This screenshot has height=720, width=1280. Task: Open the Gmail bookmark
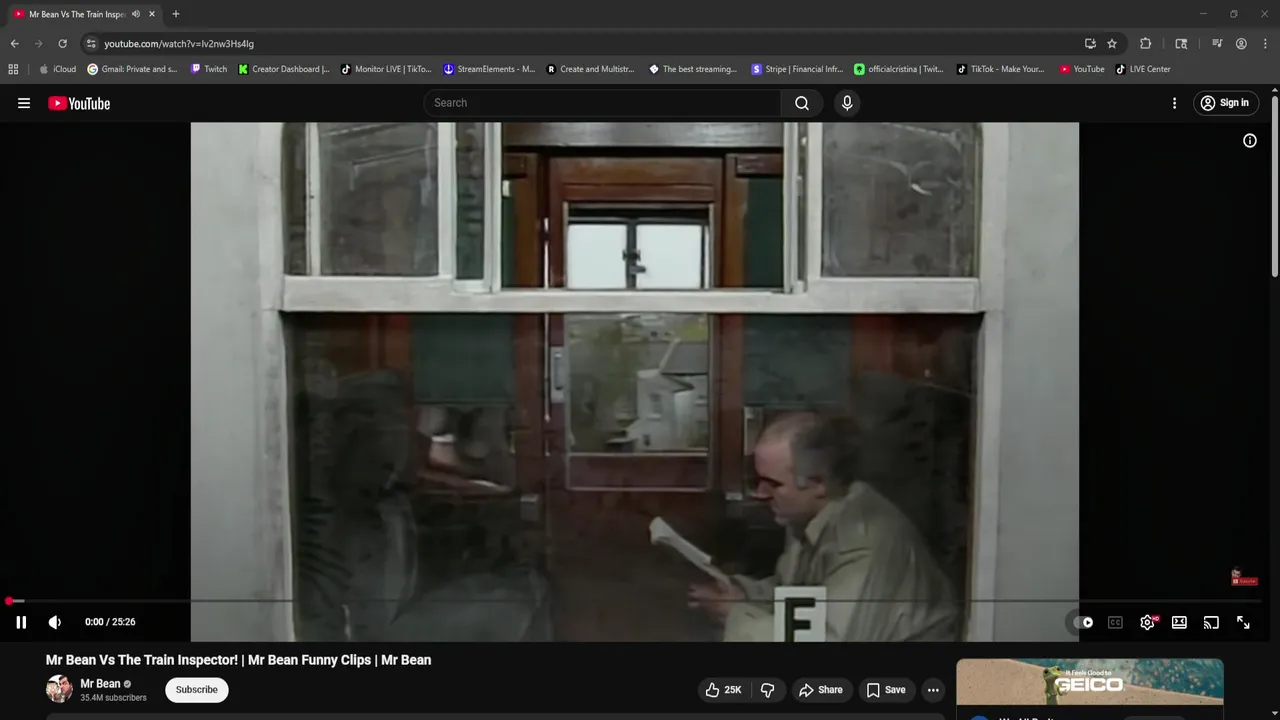132,69
